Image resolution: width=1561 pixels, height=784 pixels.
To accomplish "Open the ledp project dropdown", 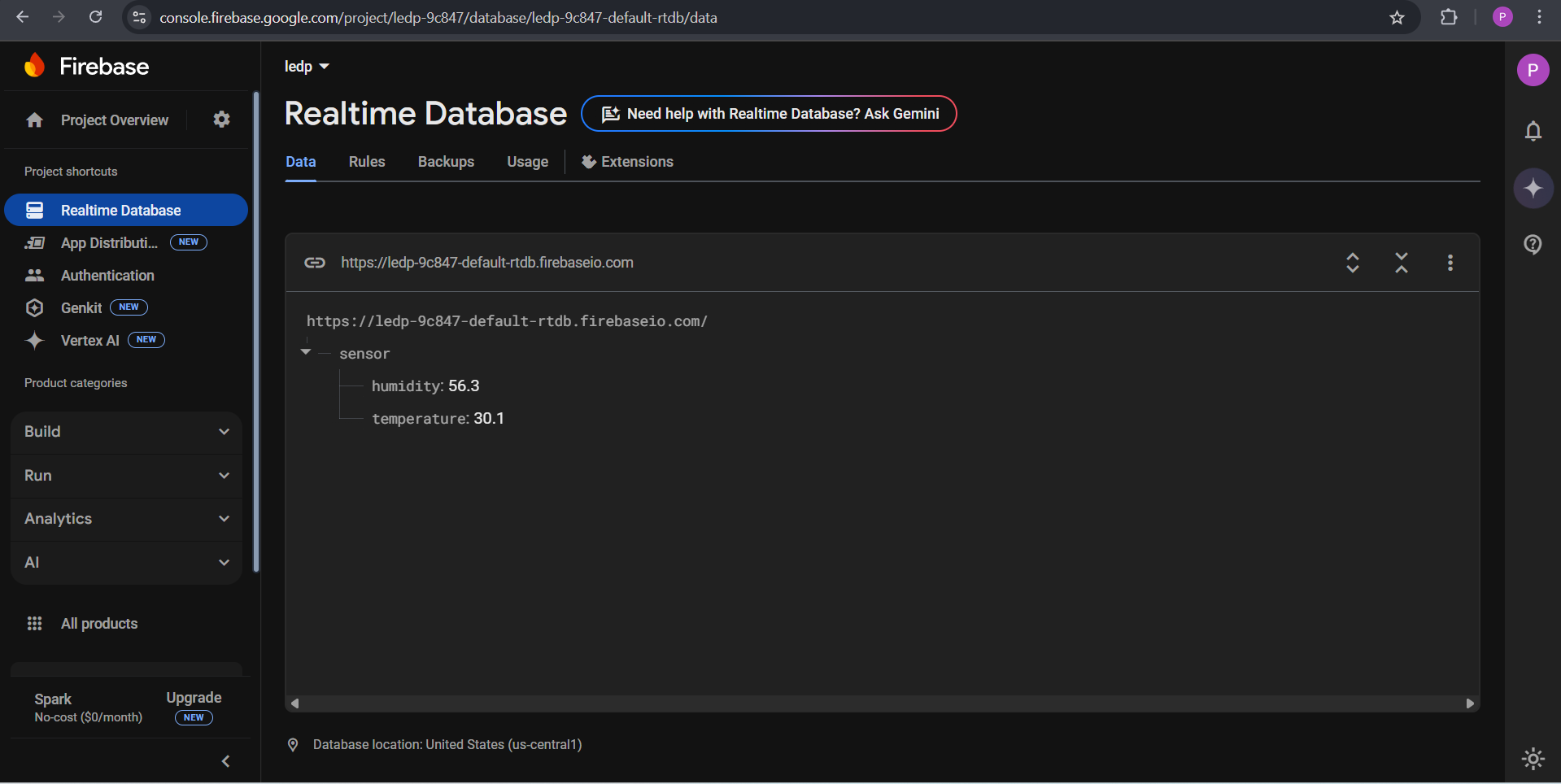I will point(307,67).
